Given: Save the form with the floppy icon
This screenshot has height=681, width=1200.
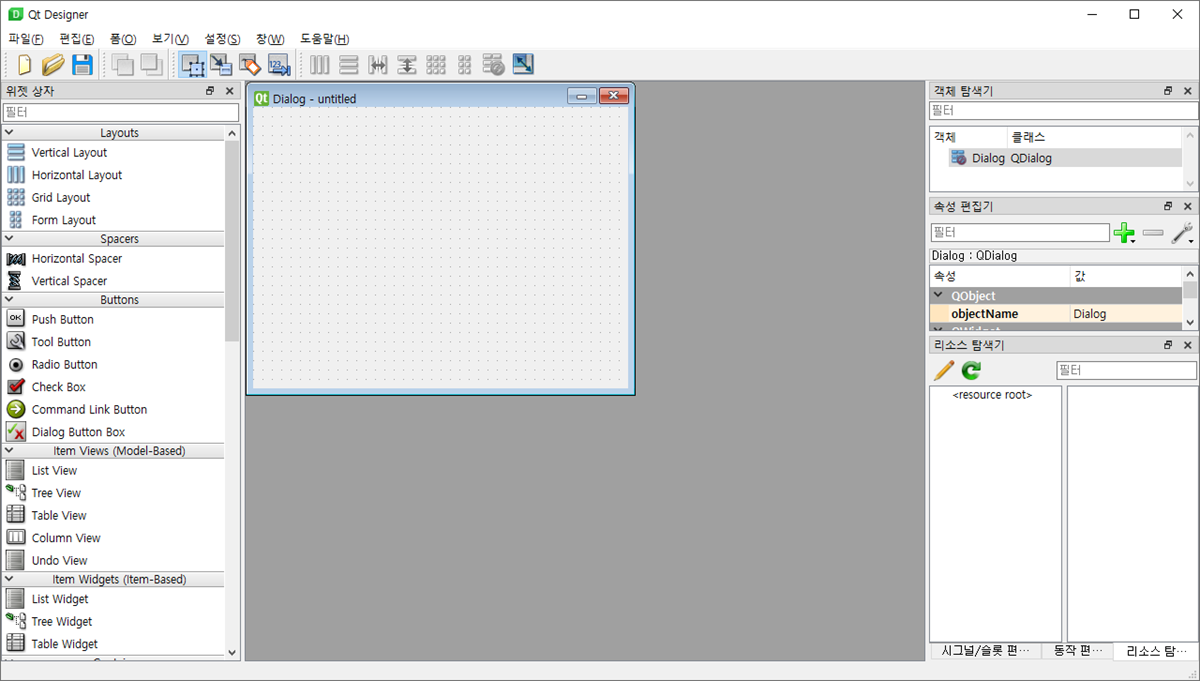Looking at the screenshot, I should coord(82,65).
